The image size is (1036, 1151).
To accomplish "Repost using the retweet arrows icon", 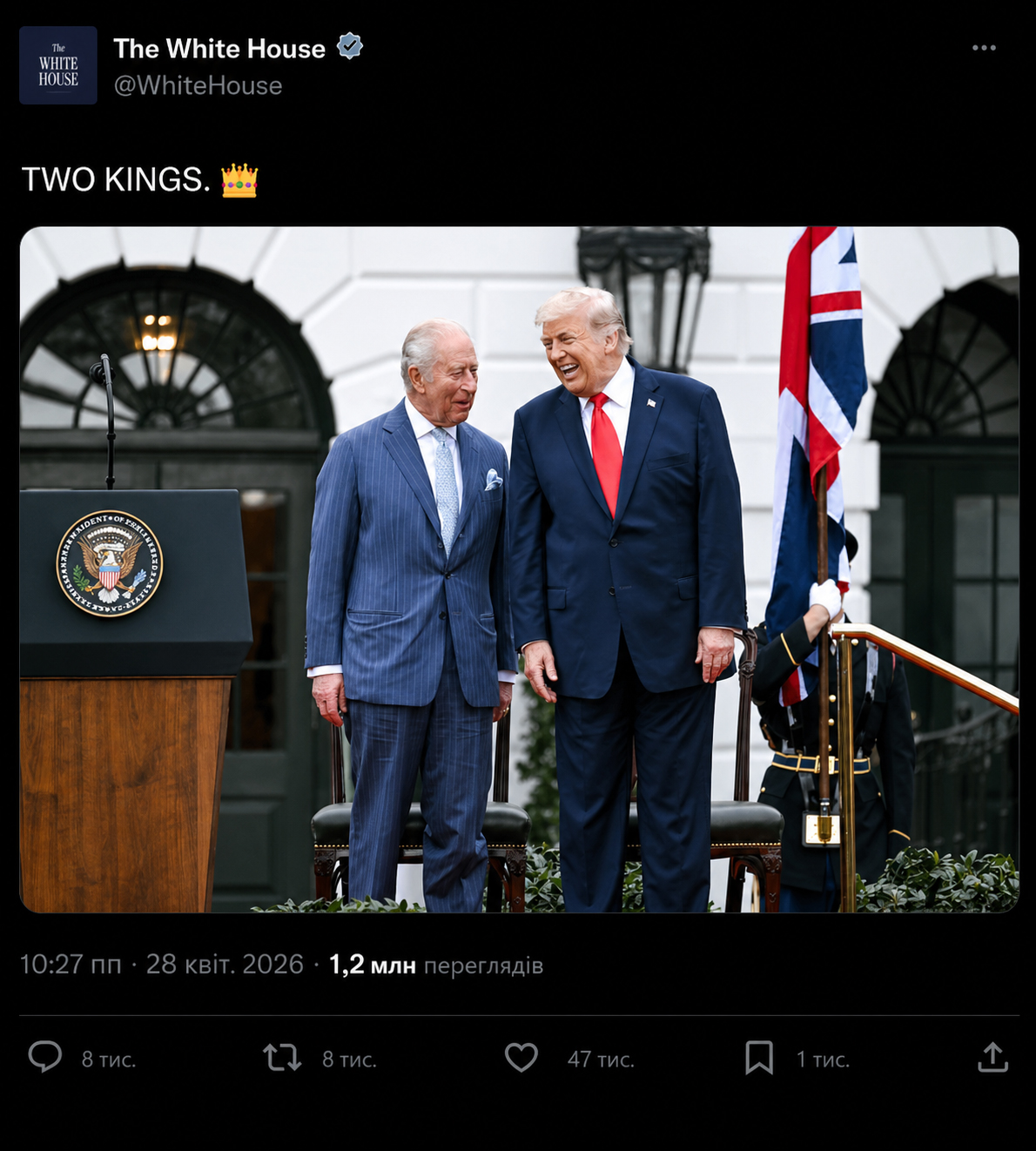I will click(282, 1058).
